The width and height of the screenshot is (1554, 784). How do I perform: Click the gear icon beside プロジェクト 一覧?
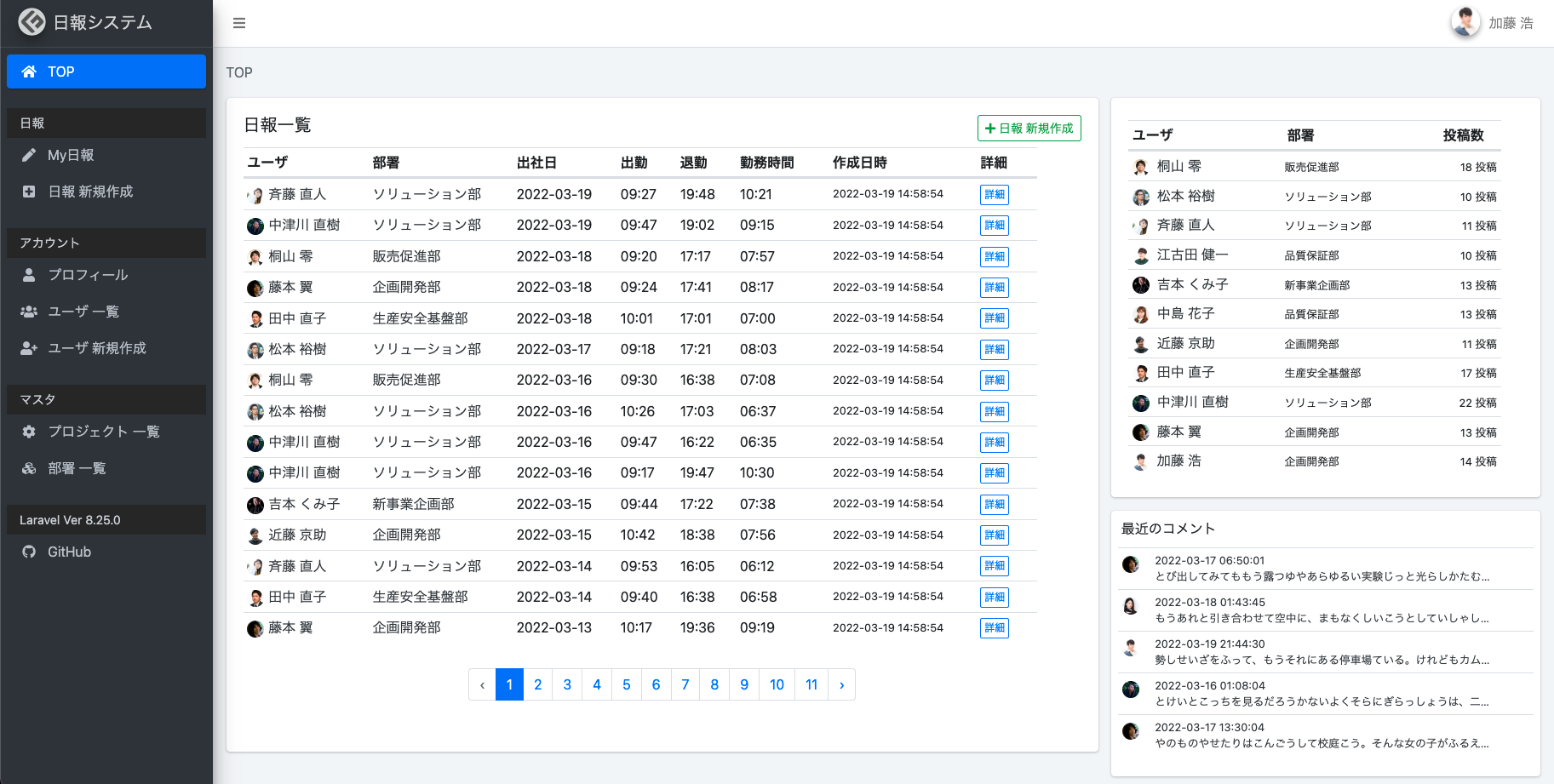(x=29, y=432)
